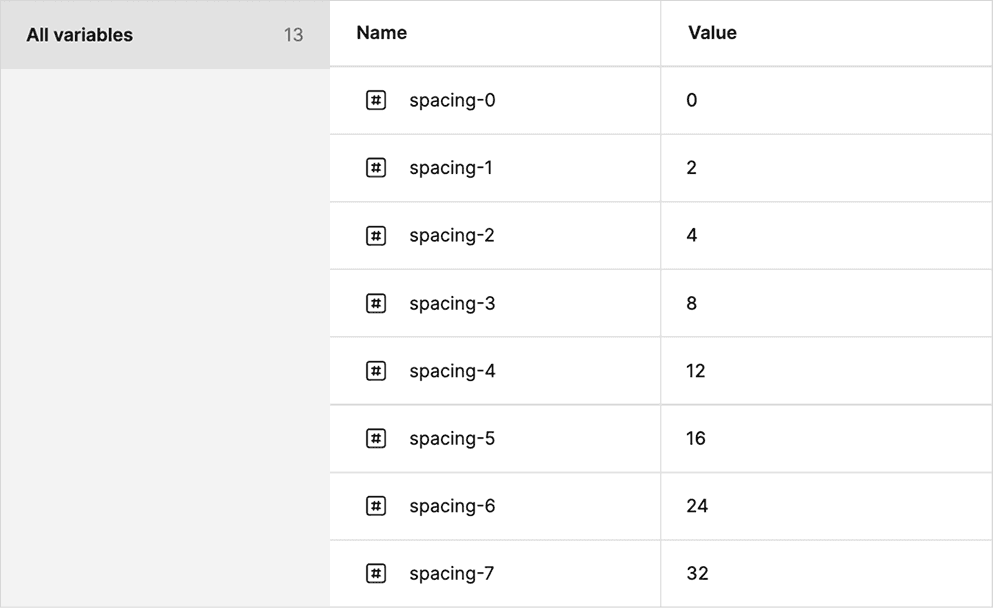This screenshot has height=608, width=993.
Task: Select the spacing-0 variable name
Action: pos(452,101)
